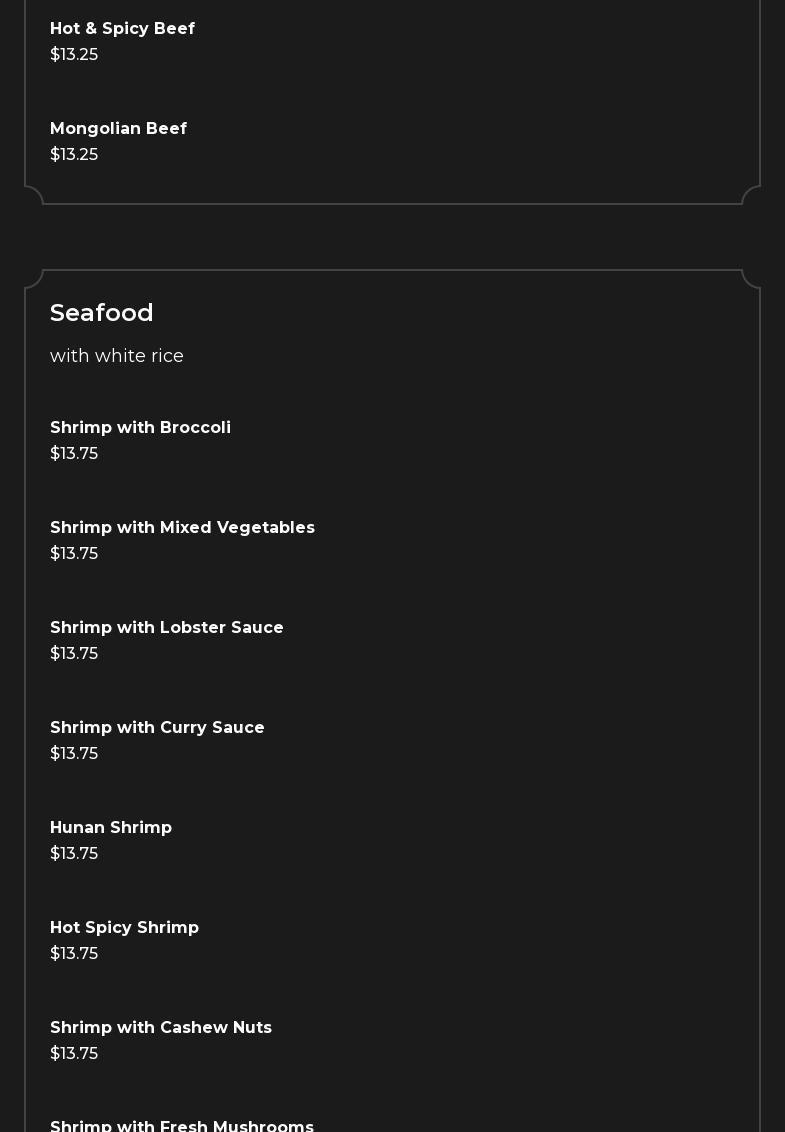Click the price under Shrimp with Curry Sauce

coord(74,754)
